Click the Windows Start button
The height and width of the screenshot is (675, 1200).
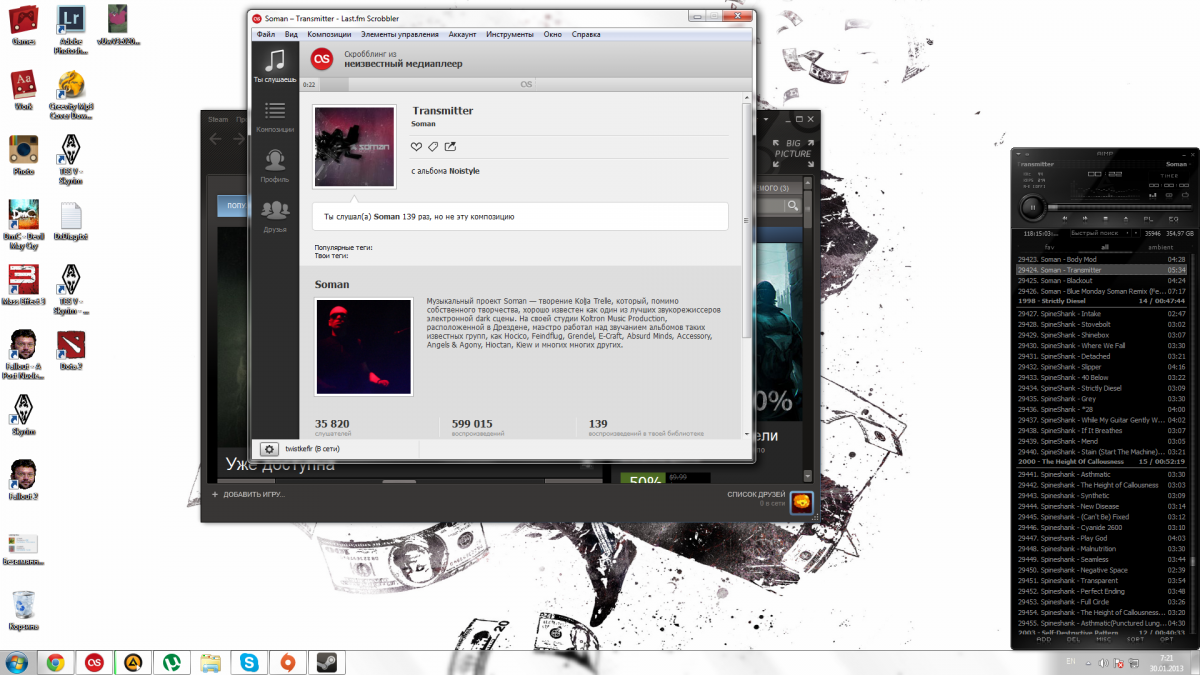tap(17, 662)
